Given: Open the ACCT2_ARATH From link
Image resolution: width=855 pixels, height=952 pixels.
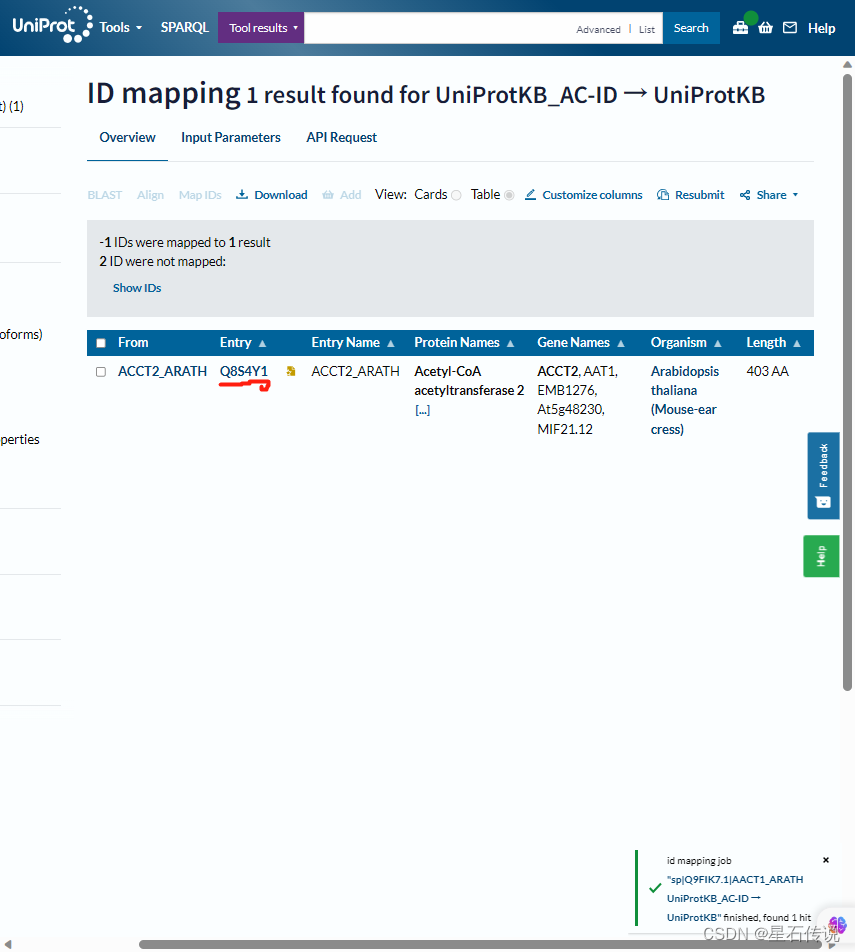Looking at the screenshot, I should pyautogui.click(x=162, y=371).
